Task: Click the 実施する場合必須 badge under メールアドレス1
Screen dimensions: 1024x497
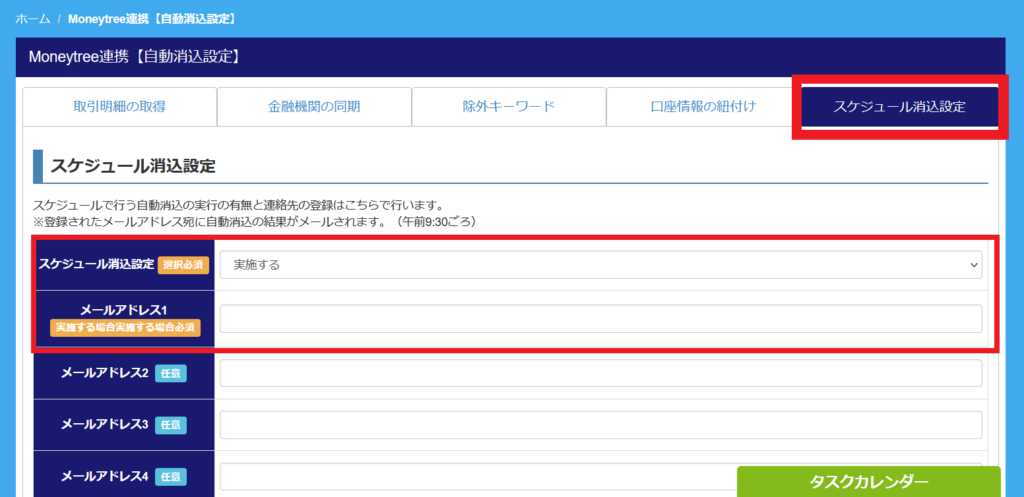Action: [125, 327]
